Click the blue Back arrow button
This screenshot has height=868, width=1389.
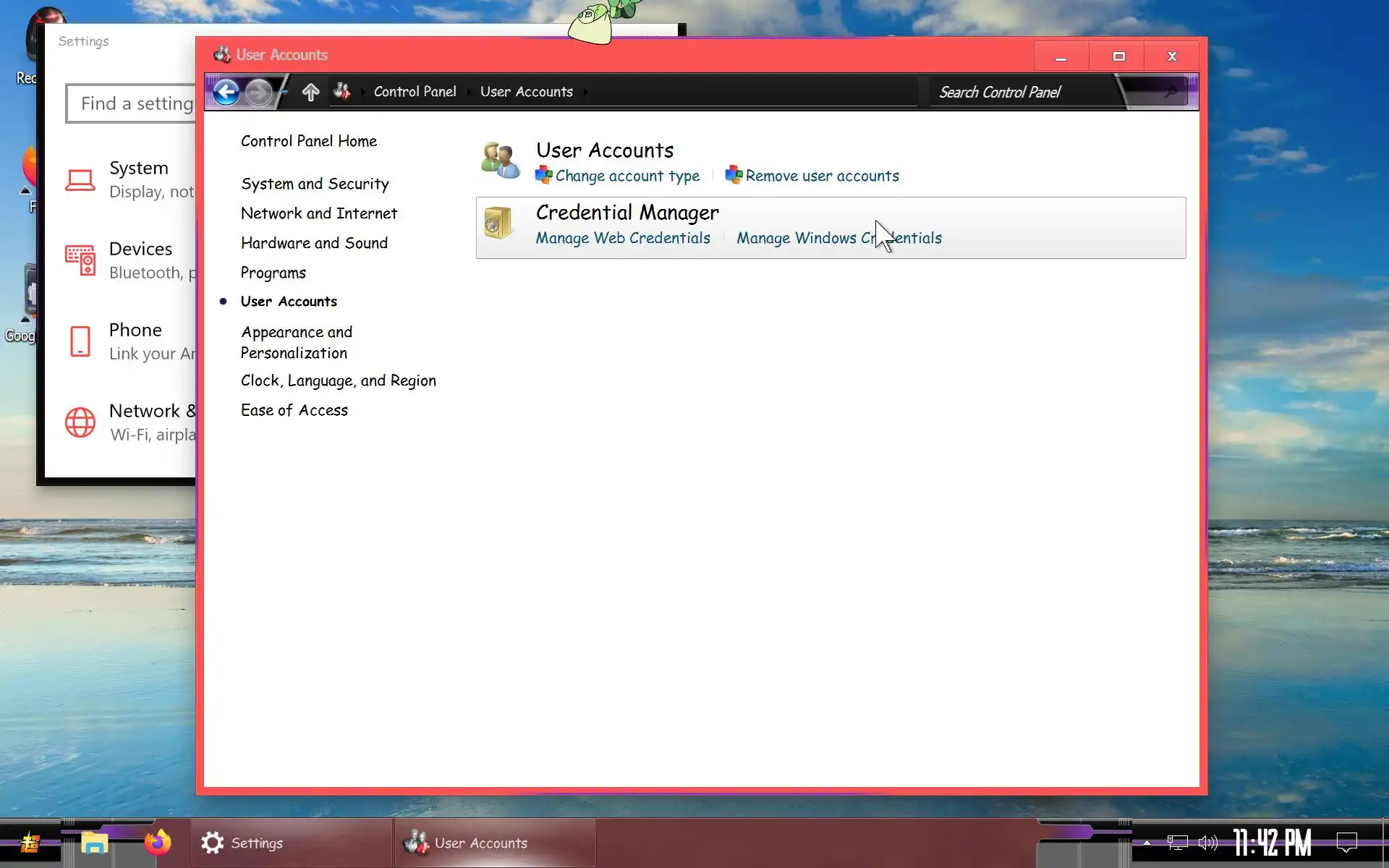pyautogui.click(x=226, y=92)
